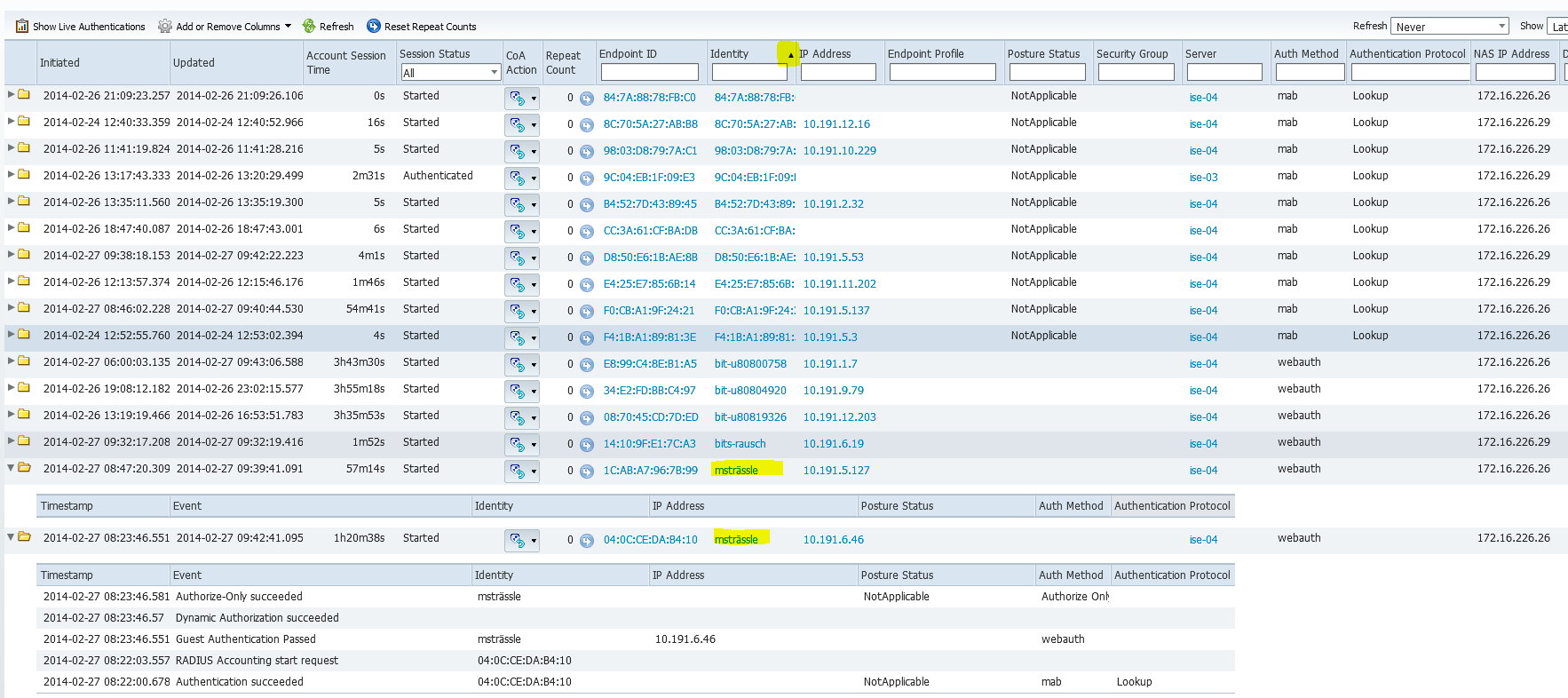The height and width of the screenshot is (698, 1568).
Task: Select the 'Authenticated' session status cell
Action: pos(438,176)
